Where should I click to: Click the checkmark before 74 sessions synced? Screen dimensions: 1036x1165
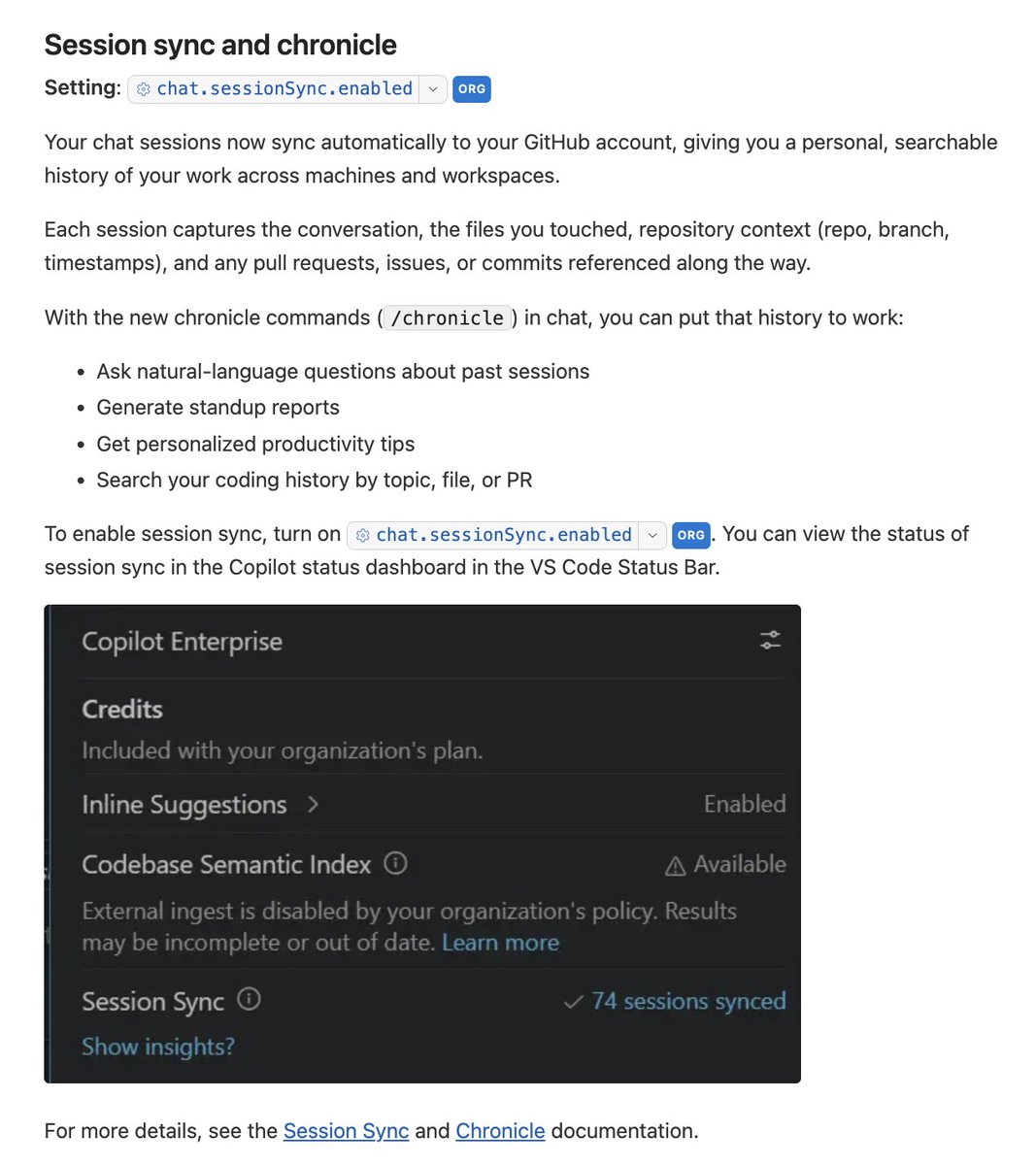point(574,1002)
